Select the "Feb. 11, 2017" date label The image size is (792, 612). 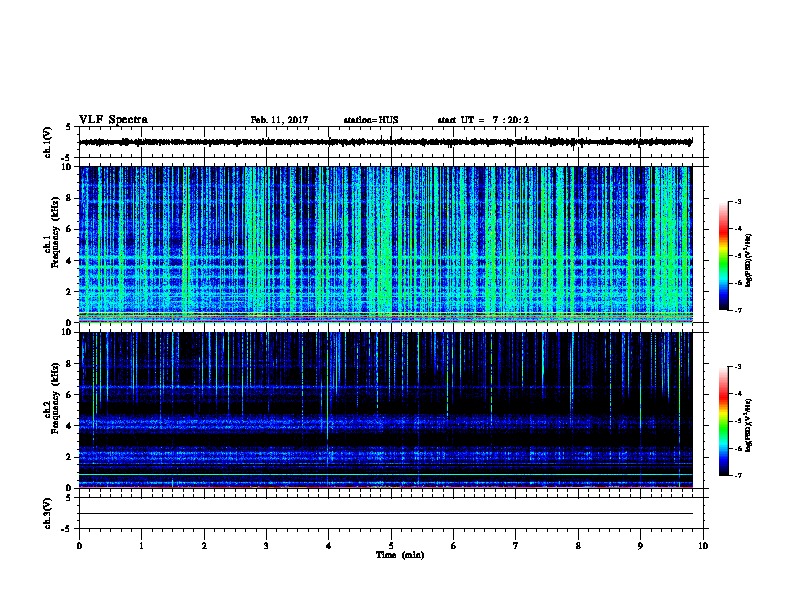pyautogui.click(x=279, y=120)
